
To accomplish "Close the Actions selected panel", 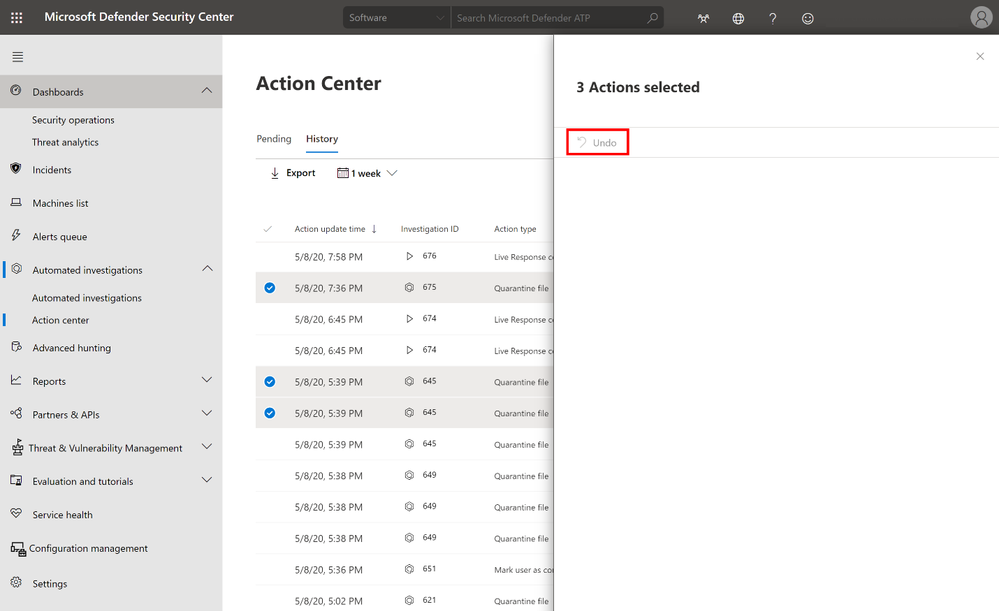I will tap(980, 57).
